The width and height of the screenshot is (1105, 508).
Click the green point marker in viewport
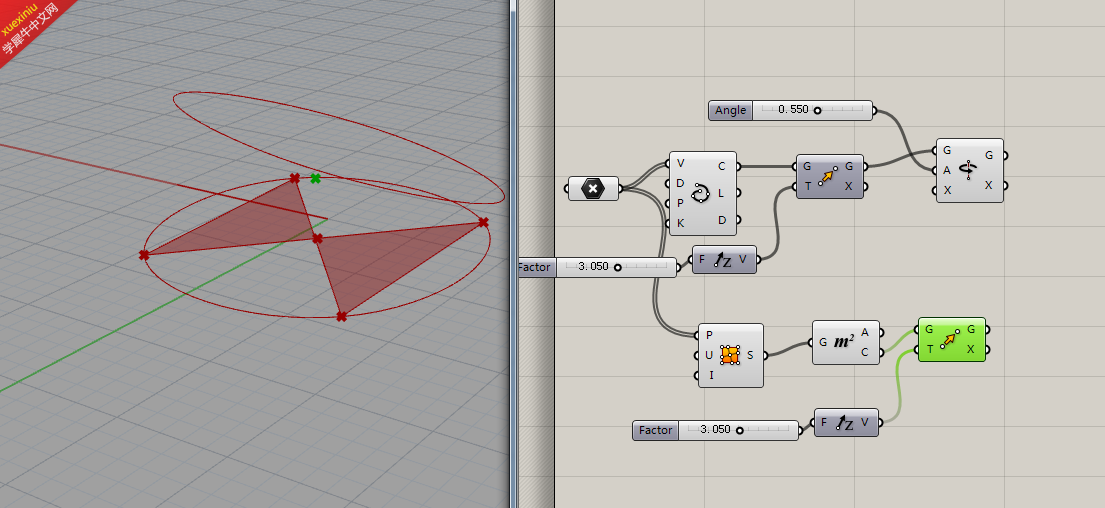pos(315,178)
